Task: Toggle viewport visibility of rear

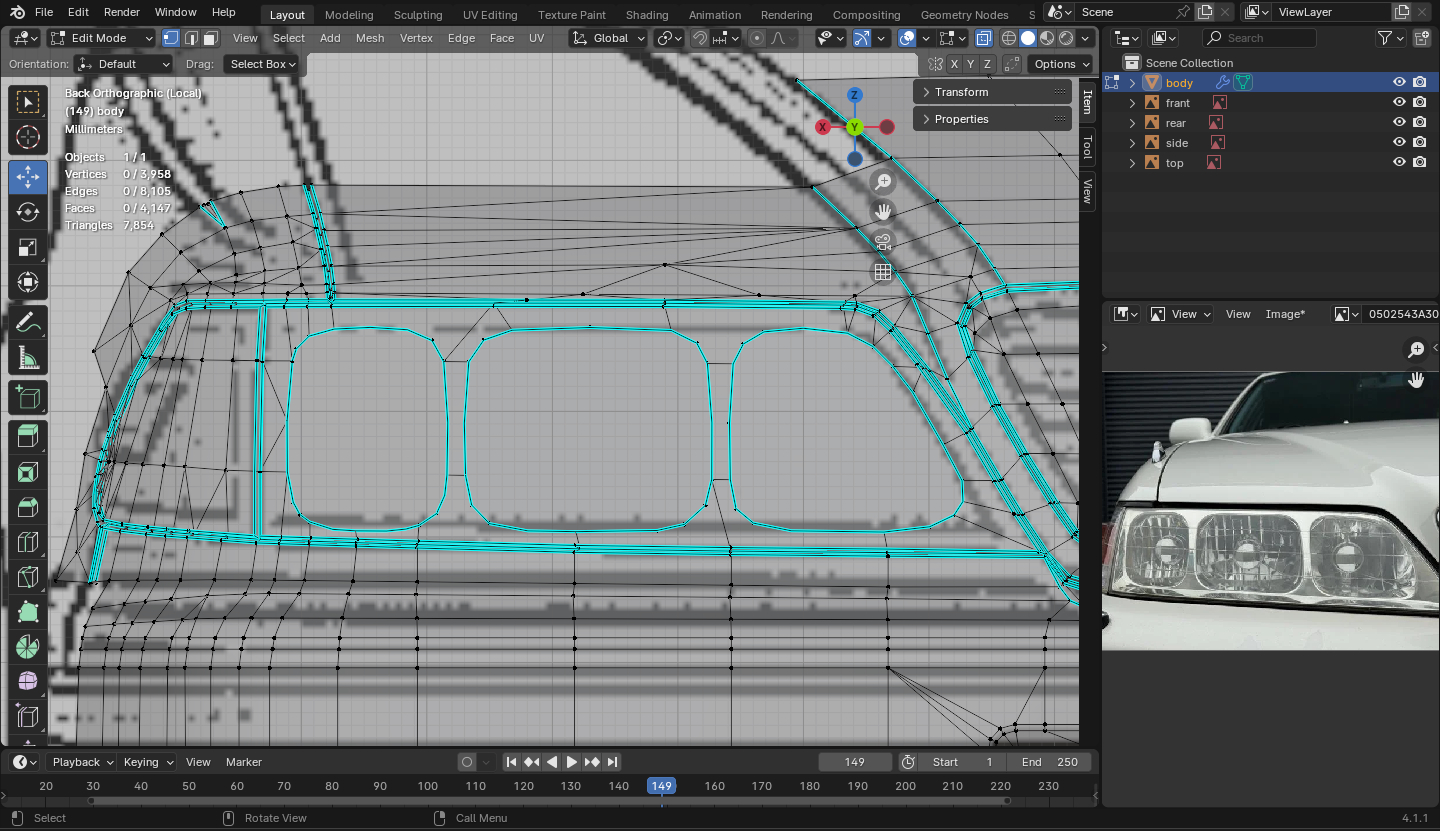Action: (x=1399, y=123)
